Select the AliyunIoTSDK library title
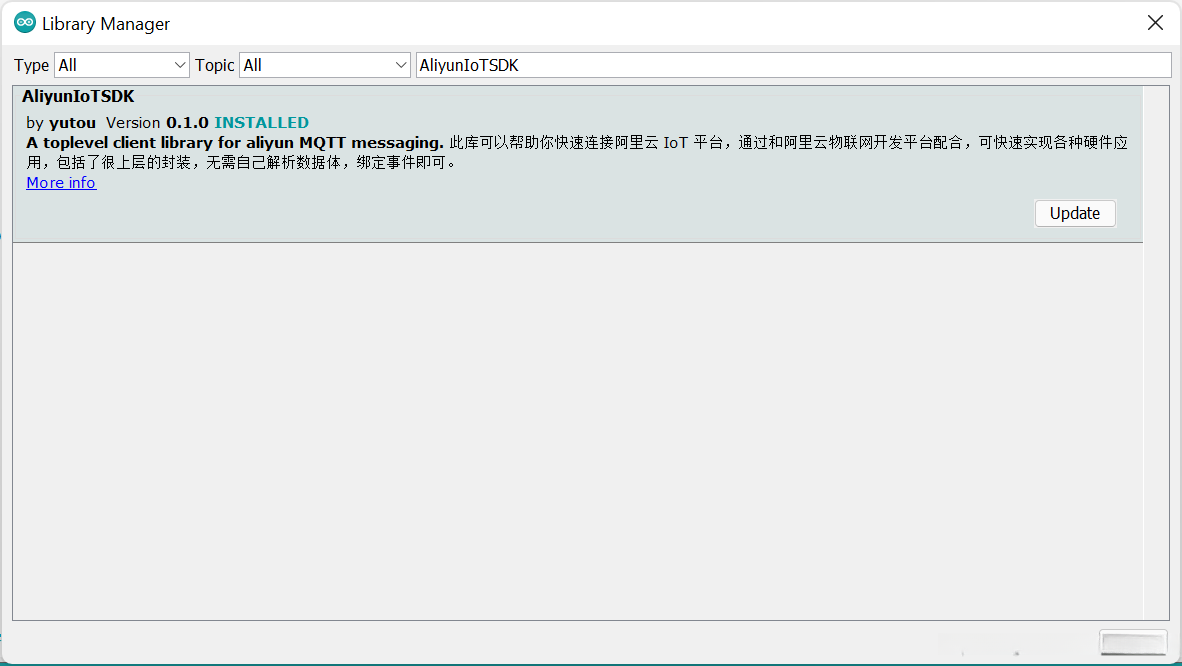This screenshot has width=1182, height=666. coord(78,97)
